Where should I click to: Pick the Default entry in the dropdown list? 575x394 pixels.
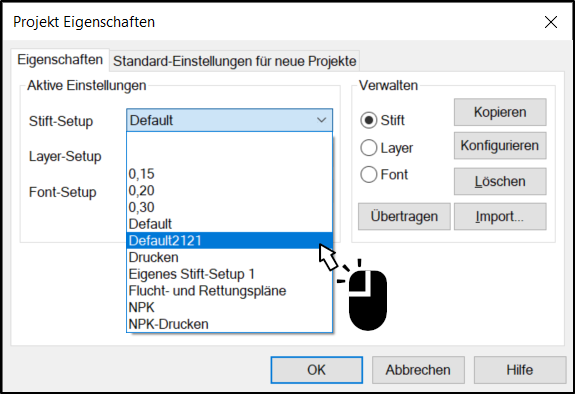coord(230,224)
